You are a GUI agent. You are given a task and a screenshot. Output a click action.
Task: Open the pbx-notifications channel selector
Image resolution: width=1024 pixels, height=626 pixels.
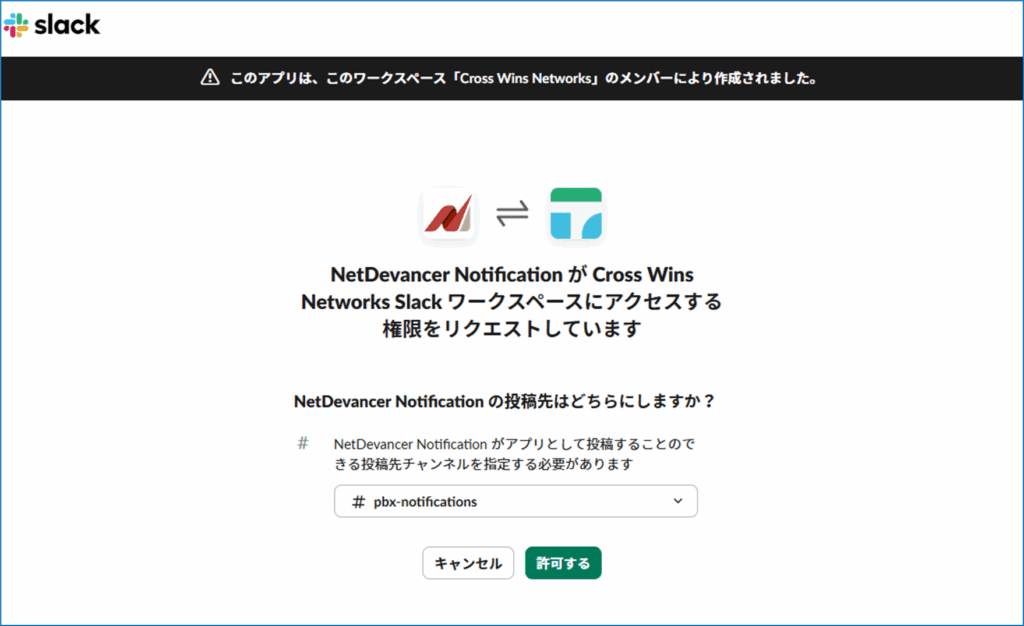click(x=515, y=501)
